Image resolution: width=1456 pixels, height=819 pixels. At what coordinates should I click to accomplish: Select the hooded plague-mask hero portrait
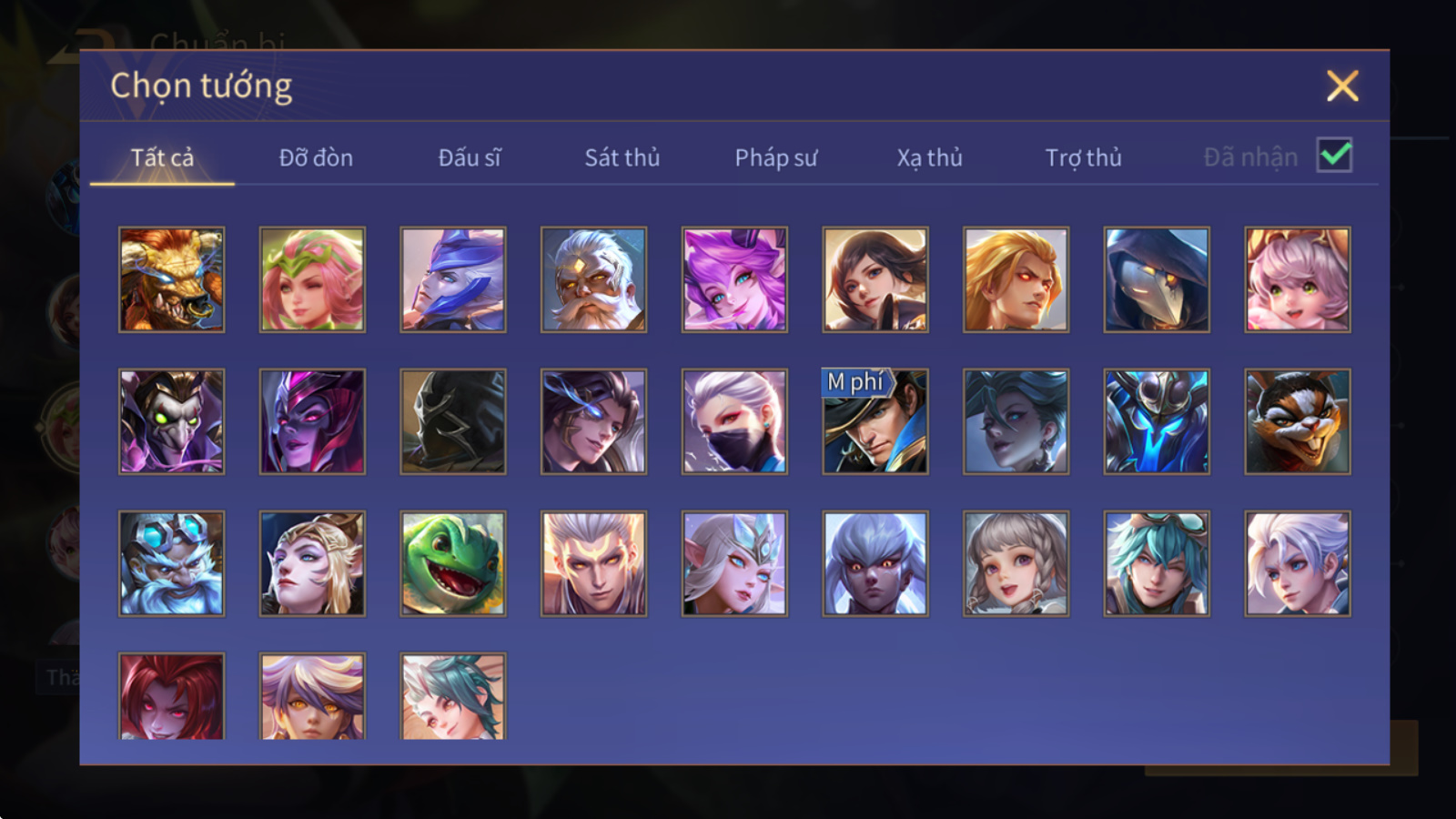pyautogui.click(x=1157, y=279)
